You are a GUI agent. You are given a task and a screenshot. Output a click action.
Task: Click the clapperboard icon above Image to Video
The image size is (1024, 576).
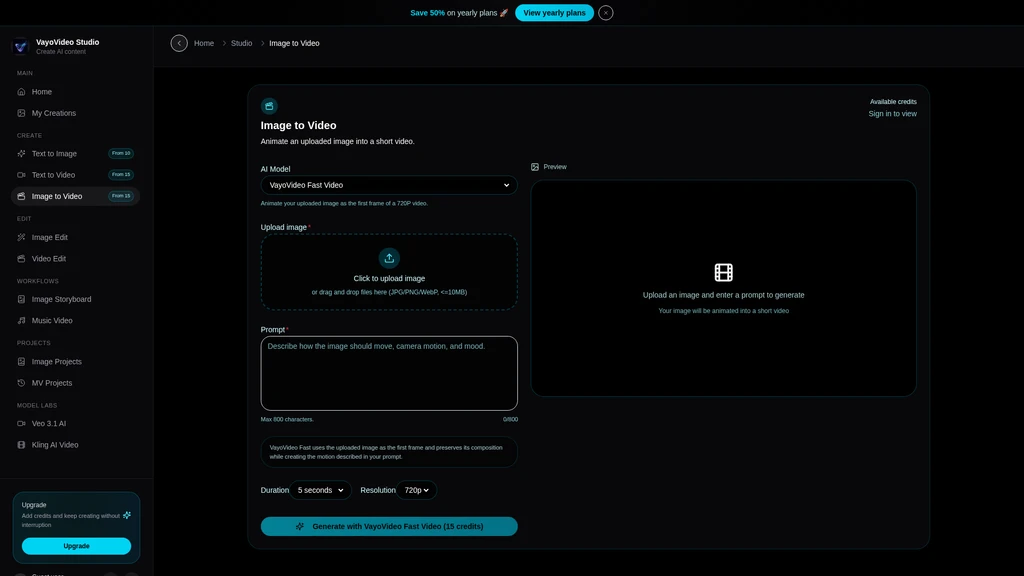(x=269, y=106)
